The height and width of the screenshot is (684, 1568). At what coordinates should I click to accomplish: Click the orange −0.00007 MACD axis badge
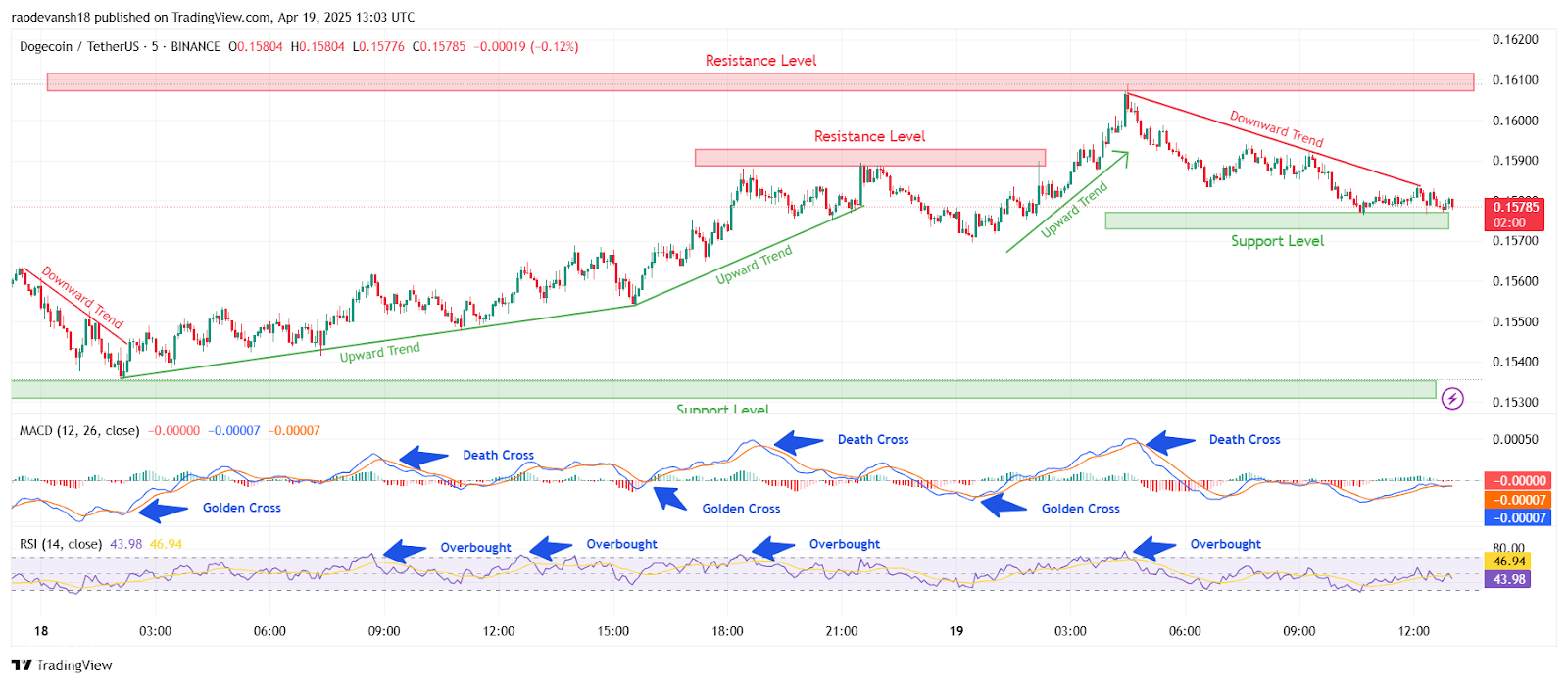pyautogui.click(x=1518, y=500)
